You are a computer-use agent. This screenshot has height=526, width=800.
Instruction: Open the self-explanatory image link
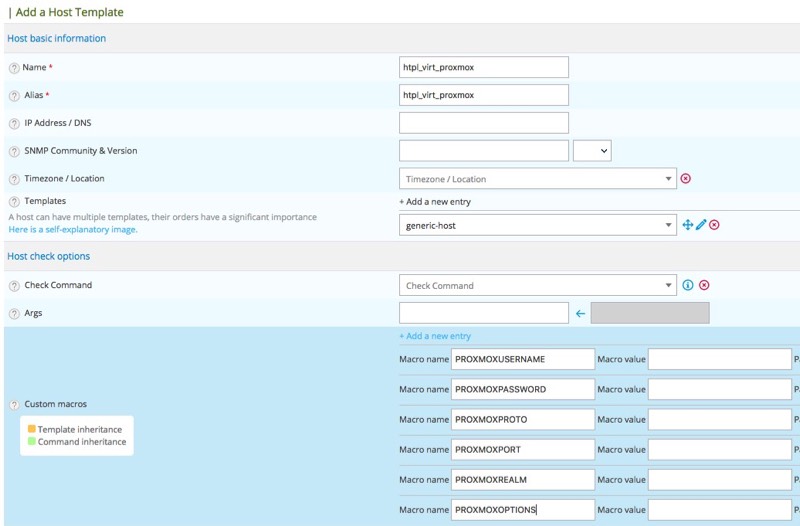pos(73,230)
